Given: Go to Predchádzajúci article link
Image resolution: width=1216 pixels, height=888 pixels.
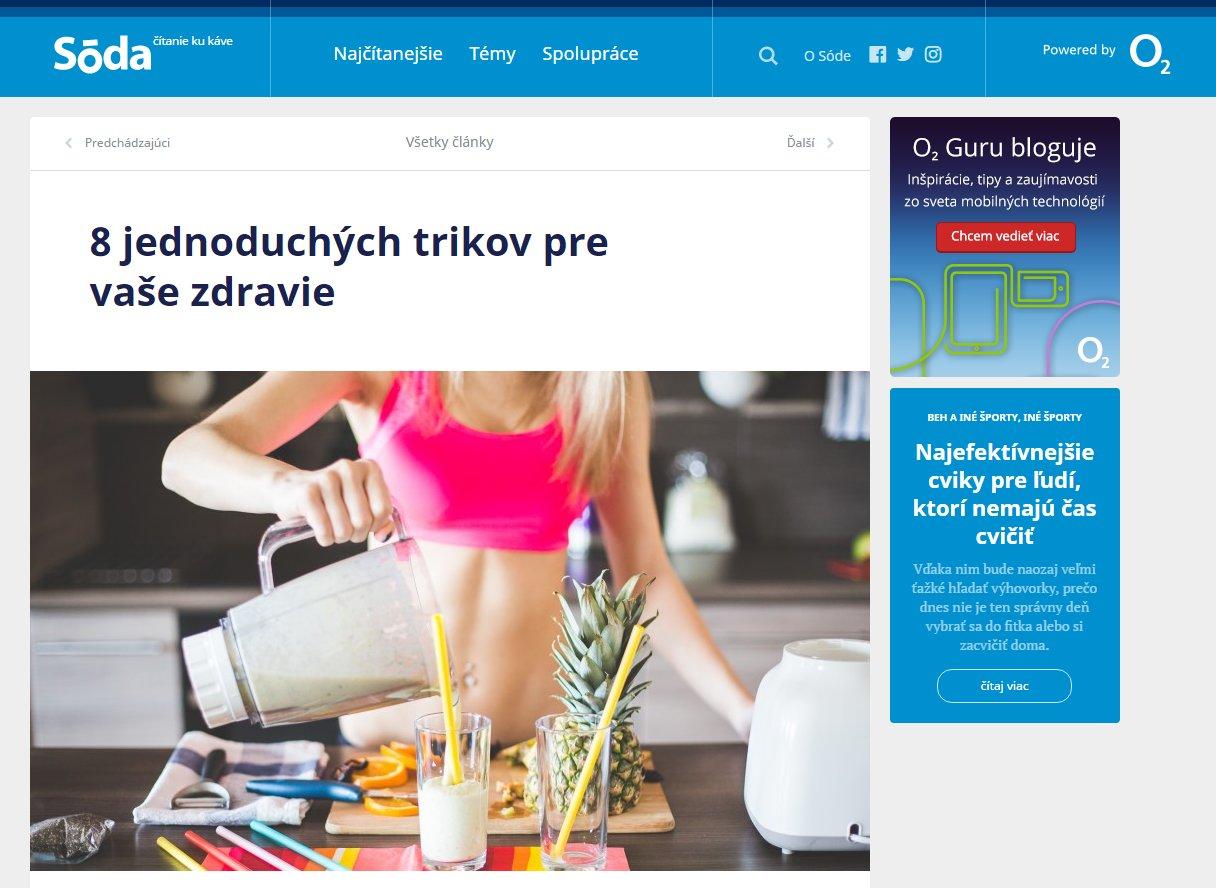Looking at the screenshot, I should (127, 143).
